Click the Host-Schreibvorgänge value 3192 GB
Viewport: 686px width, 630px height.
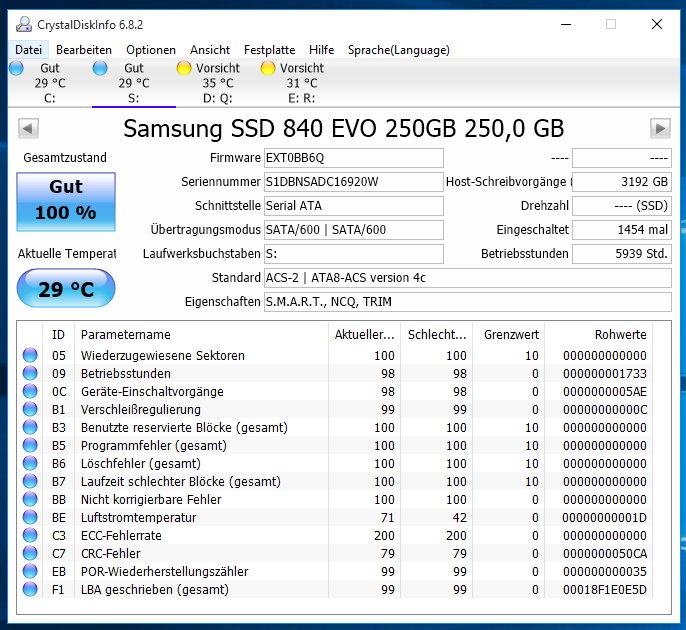pos(622,182)
